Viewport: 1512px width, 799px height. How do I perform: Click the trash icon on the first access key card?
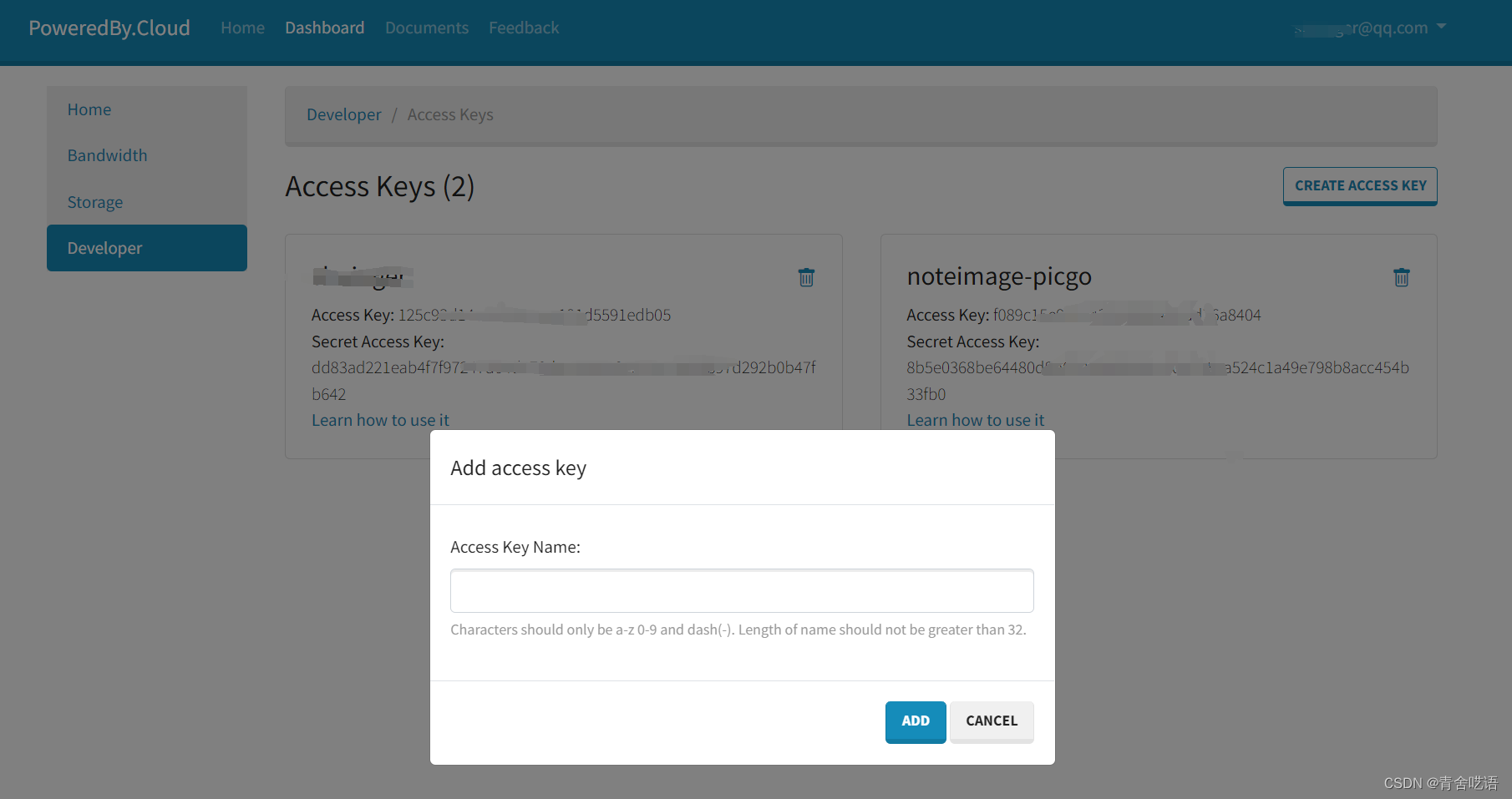[x=806, y=277]
